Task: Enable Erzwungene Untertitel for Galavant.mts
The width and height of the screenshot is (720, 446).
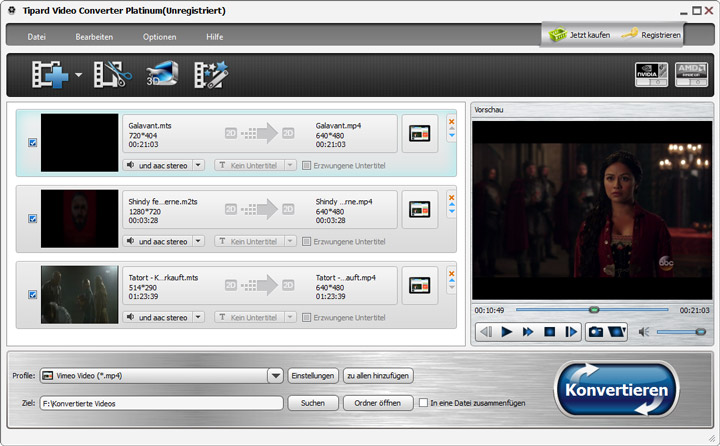Action: click(306, 165)
